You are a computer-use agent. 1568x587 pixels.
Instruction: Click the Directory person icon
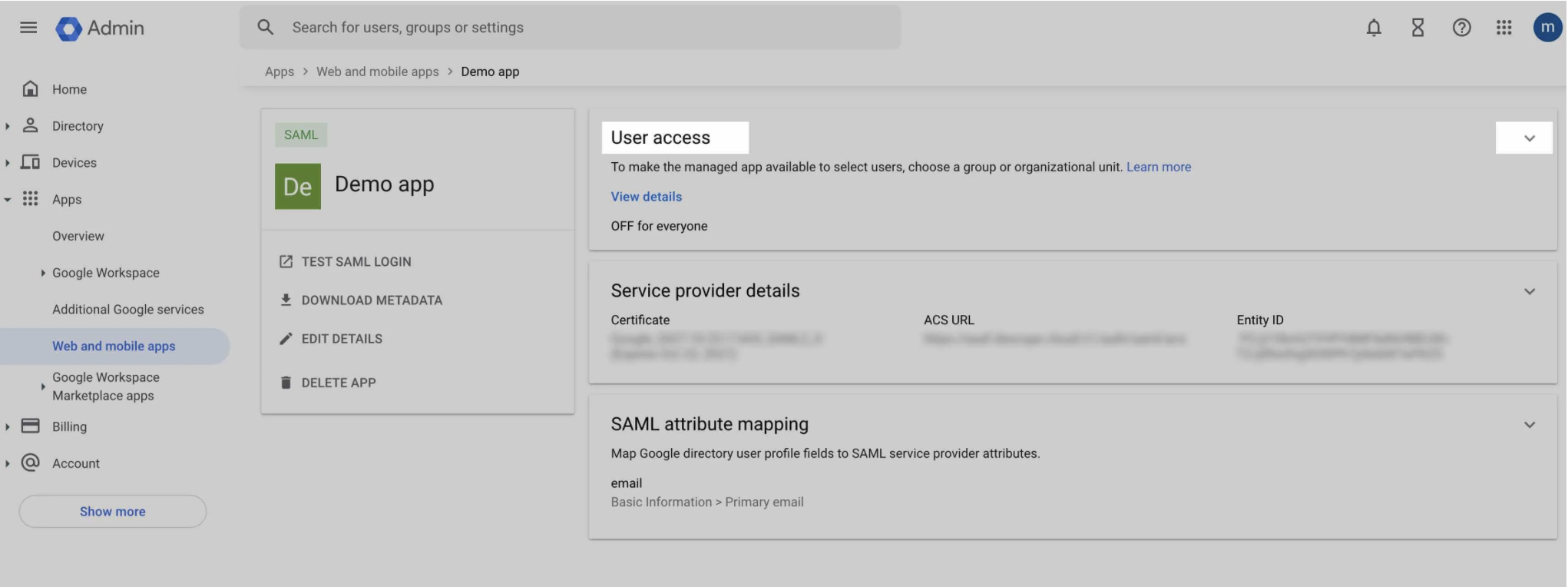30,125
